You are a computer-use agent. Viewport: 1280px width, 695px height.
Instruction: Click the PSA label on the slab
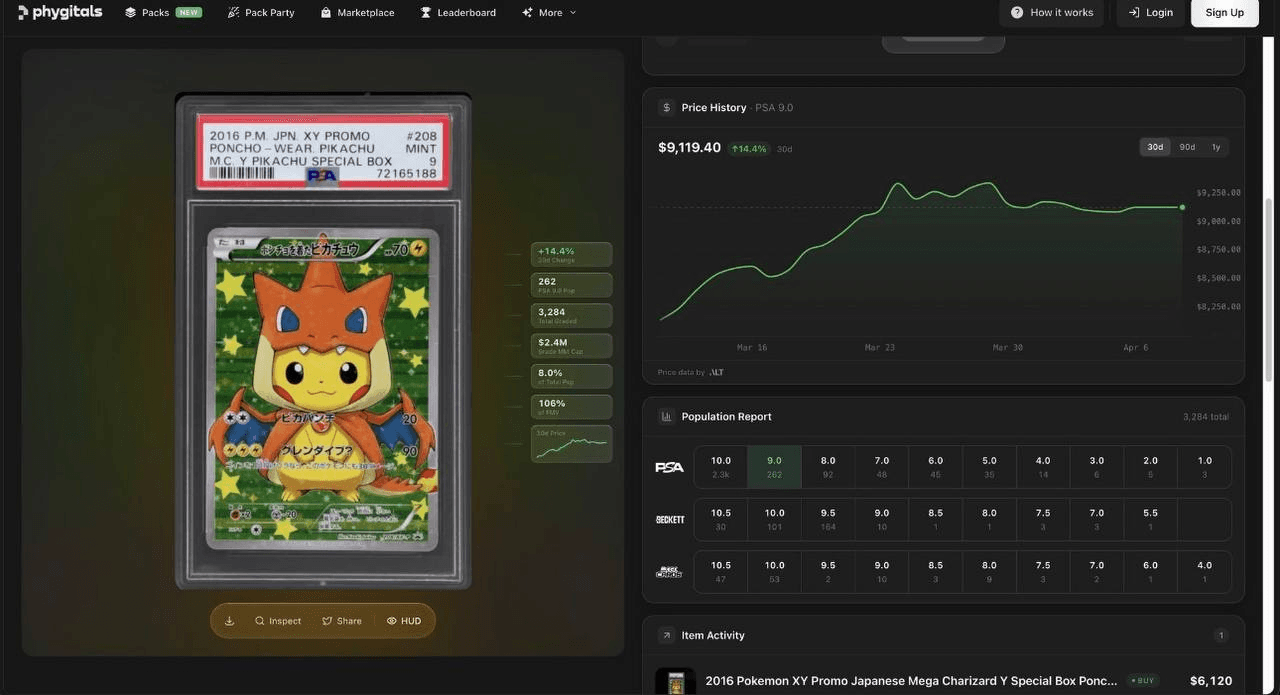(x=323, y=154)
